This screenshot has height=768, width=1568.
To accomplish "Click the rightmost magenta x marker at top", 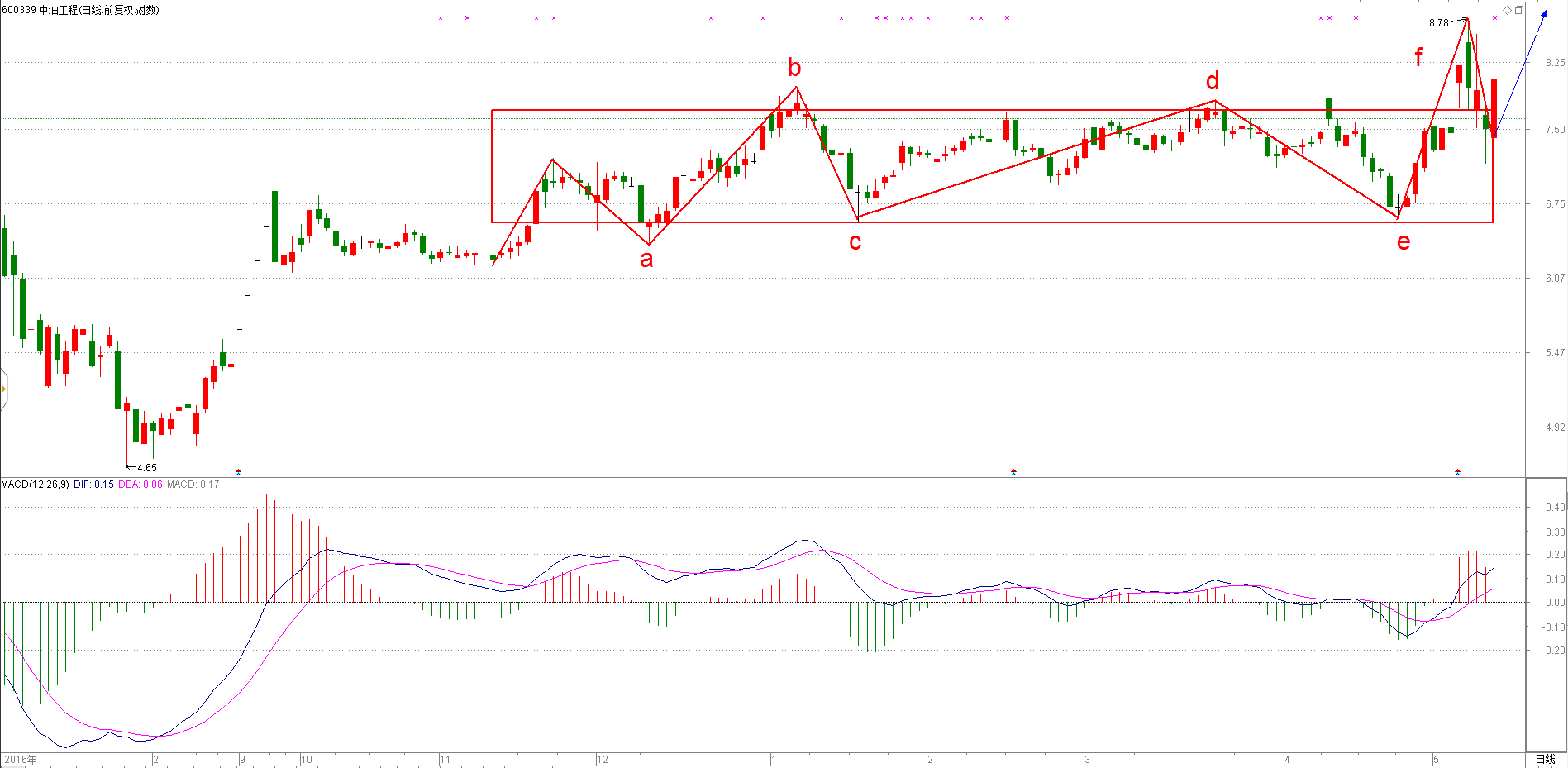I will point(1494,18).
